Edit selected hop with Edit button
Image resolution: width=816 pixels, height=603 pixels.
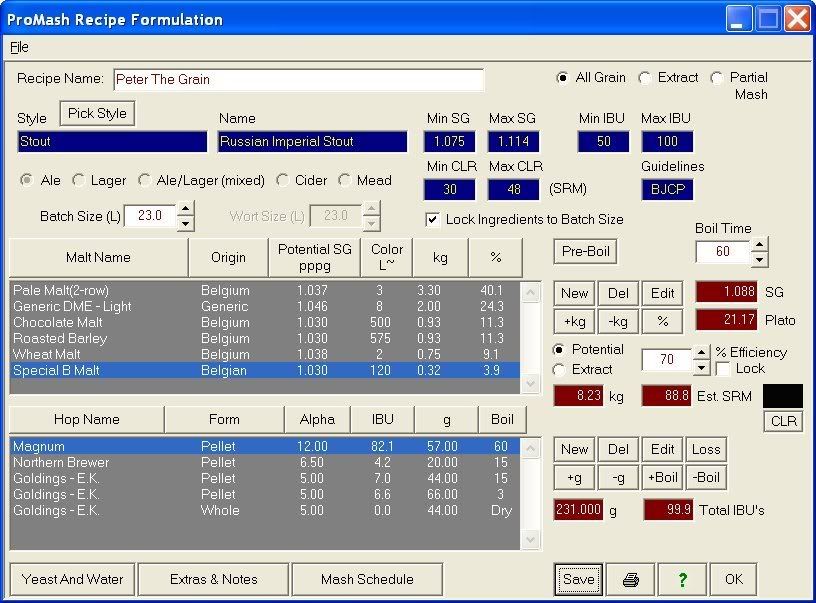[x=662, y=450]
